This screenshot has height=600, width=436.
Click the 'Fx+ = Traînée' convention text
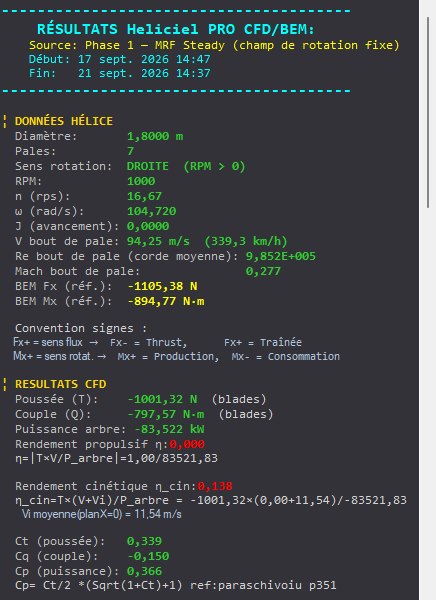(263, 342)
